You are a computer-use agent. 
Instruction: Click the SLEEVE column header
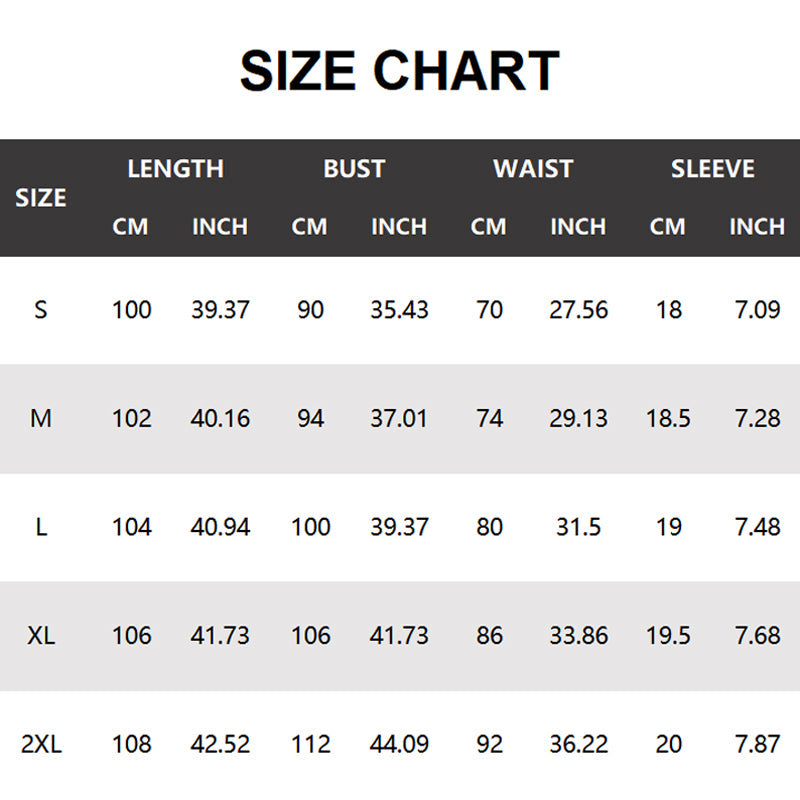click(x=712, y=169)
